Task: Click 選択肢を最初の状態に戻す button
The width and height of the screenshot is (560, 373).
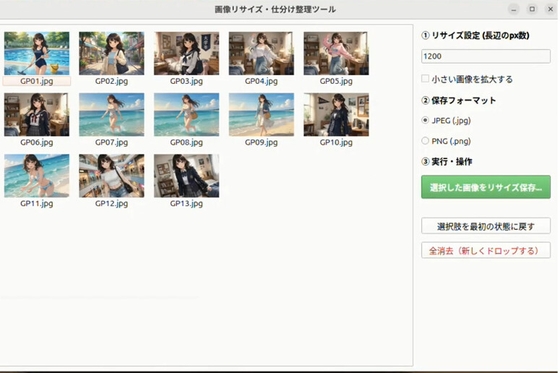Action: [486, 226]
